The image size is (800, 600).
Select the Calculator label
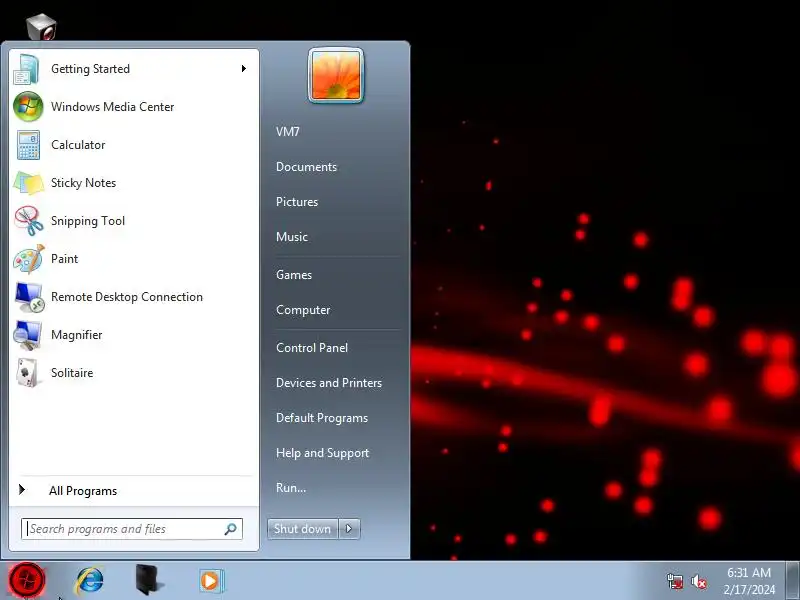click(78, 145)
